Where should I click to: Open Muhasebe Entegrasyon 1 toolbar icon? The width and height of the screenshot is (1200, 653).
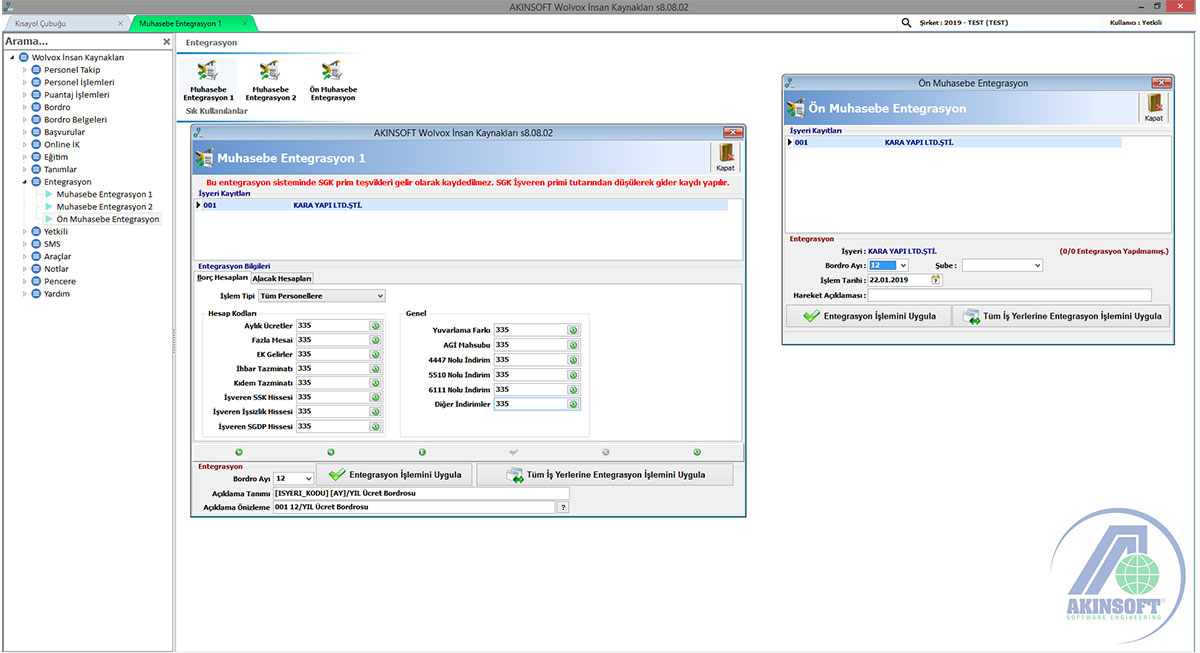(208, 81)
